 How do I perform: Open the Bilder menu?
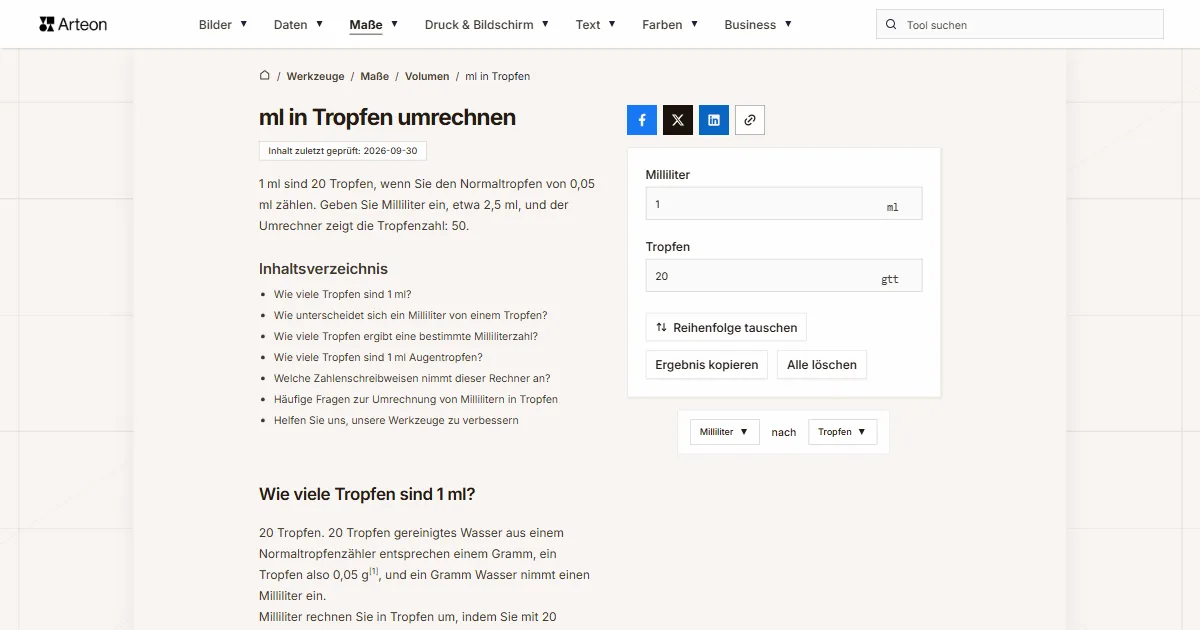(x=223, y=25)
